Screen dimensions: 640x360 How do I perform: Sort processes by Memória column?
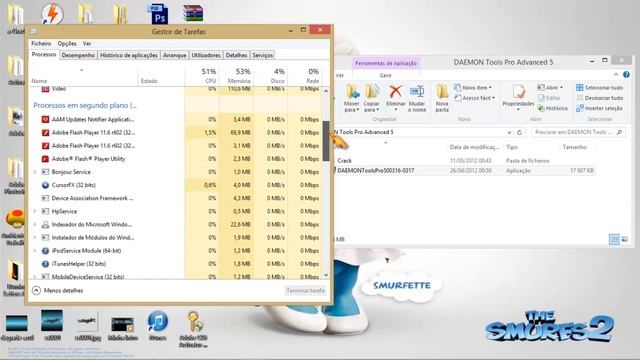(236, 76)
